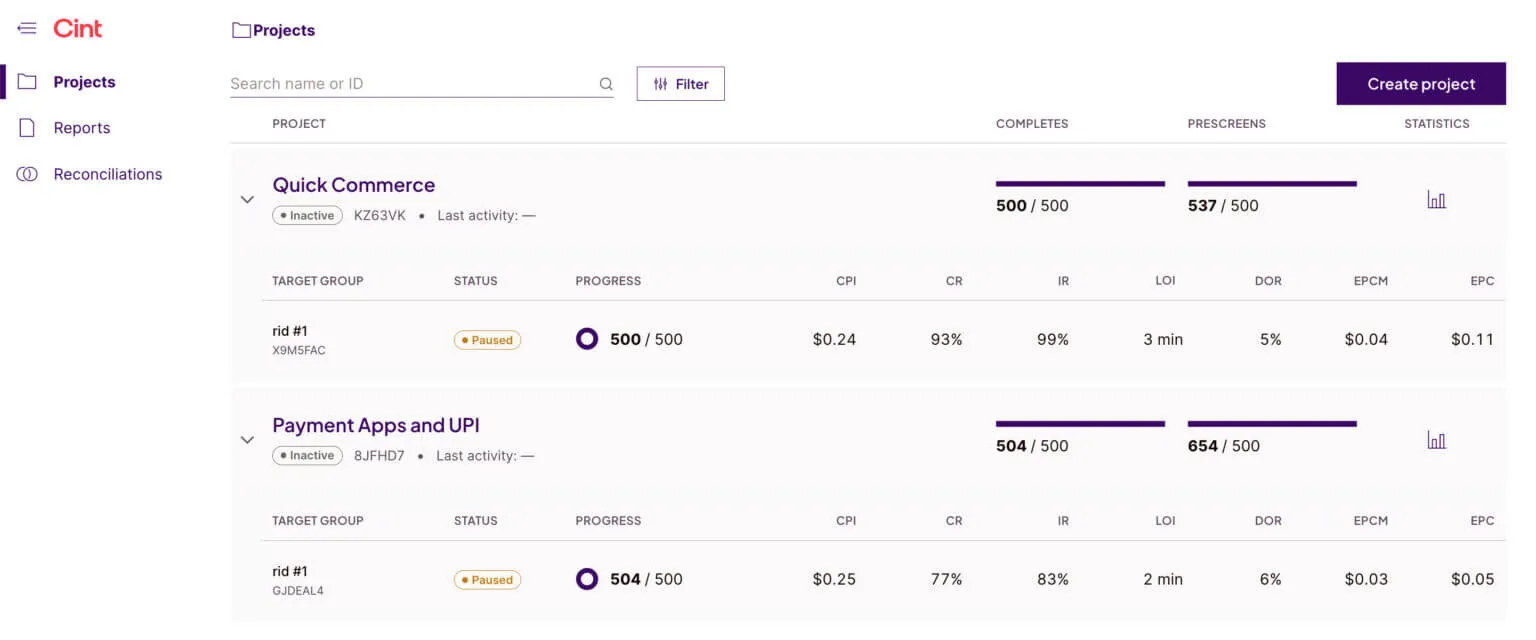Click IR value 83%
The height and width of the screenshot is (640, 1536).
click(x=1052, y=579)
